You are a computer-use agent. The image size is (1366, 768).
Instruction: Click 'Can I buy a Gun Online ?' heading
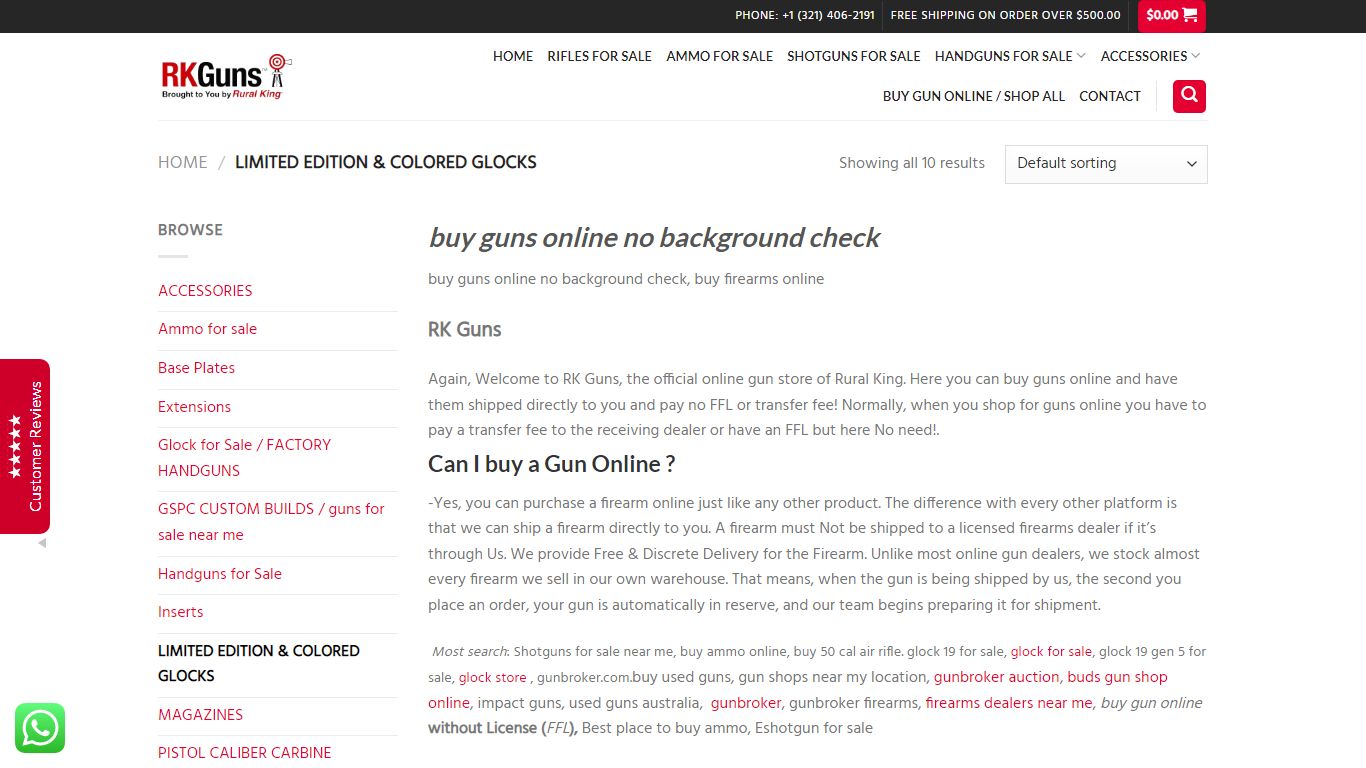(552, 464)
